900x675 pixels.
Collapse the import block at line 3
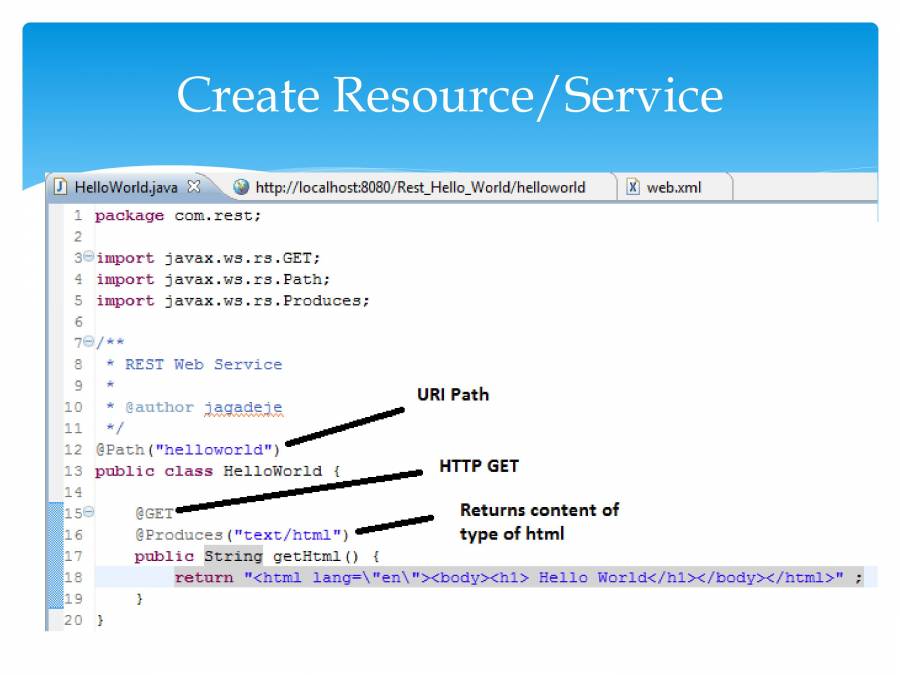click(88, 258)
